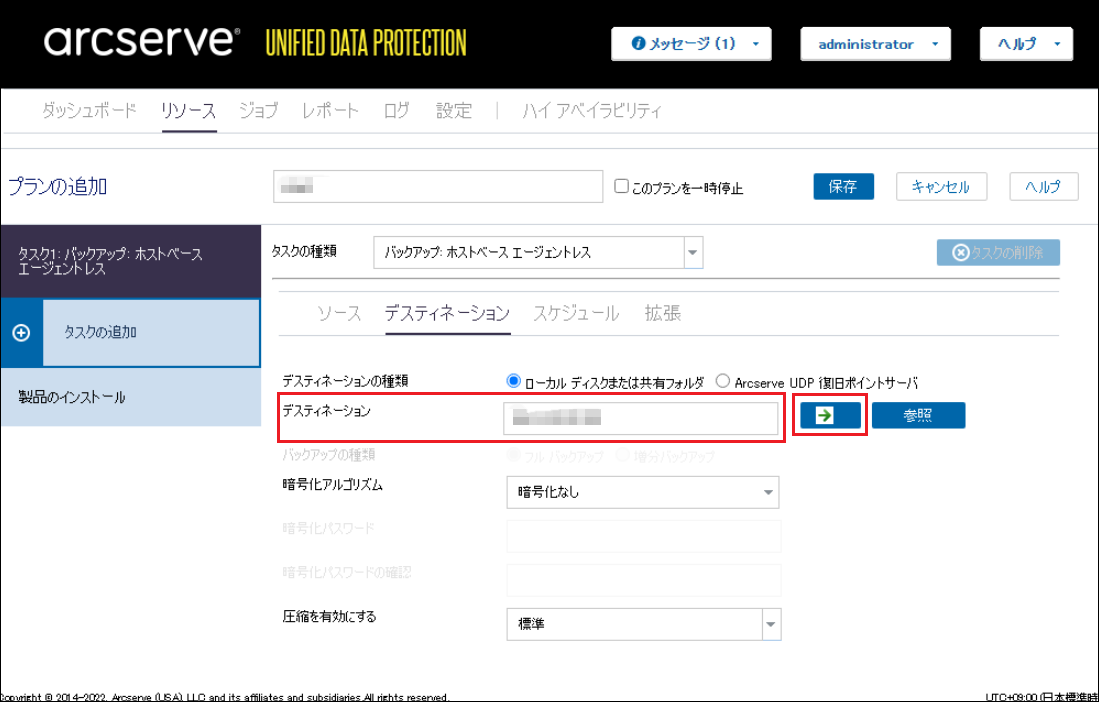Open the administrator user menu
The width and height of the screenshot is (1099, 702).
(x=874, y=44)
